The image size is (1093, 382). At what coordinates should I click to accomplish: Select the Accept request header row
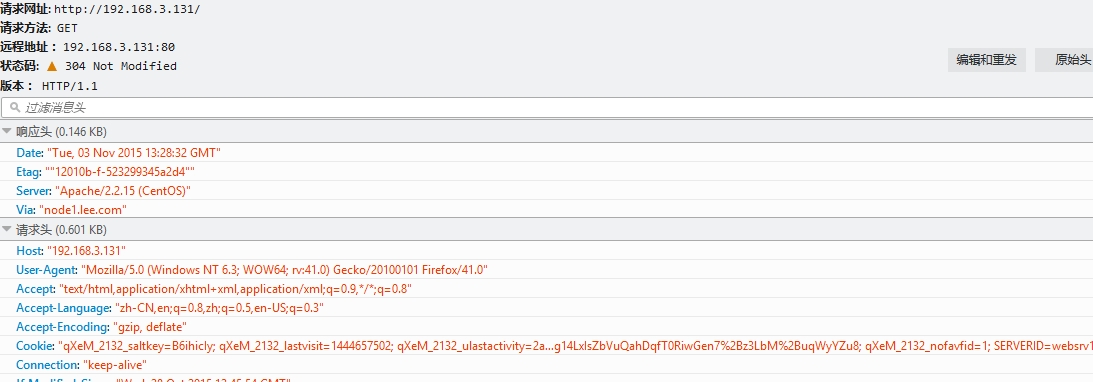546,289
